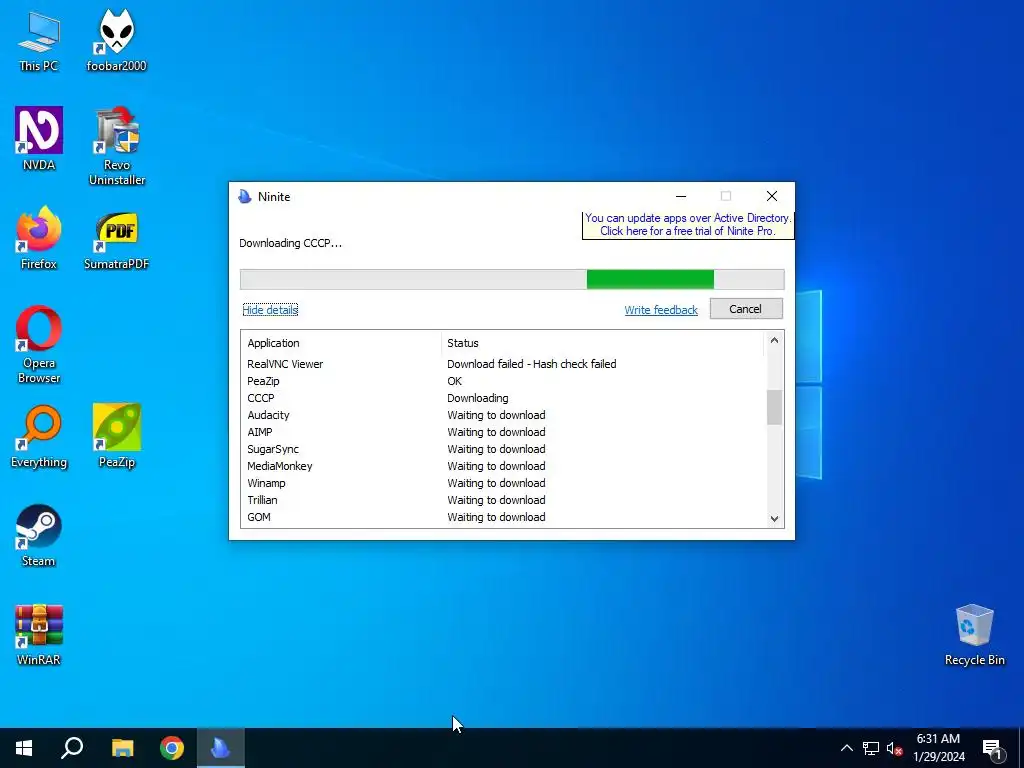Image resolution: width=1024 pixels, height=768 pixels.
Task: Cancel the Ninite installation
Action: click(x=746, y=309)
